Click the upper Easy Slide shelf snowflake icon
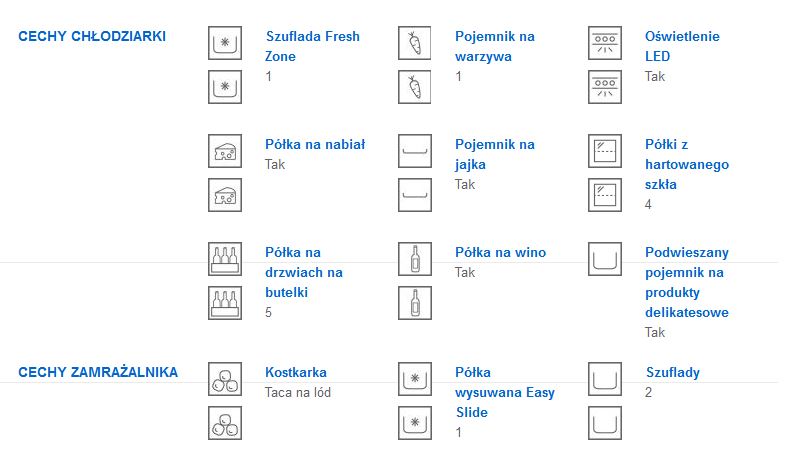The image size is (796, 455). (415, 379)
